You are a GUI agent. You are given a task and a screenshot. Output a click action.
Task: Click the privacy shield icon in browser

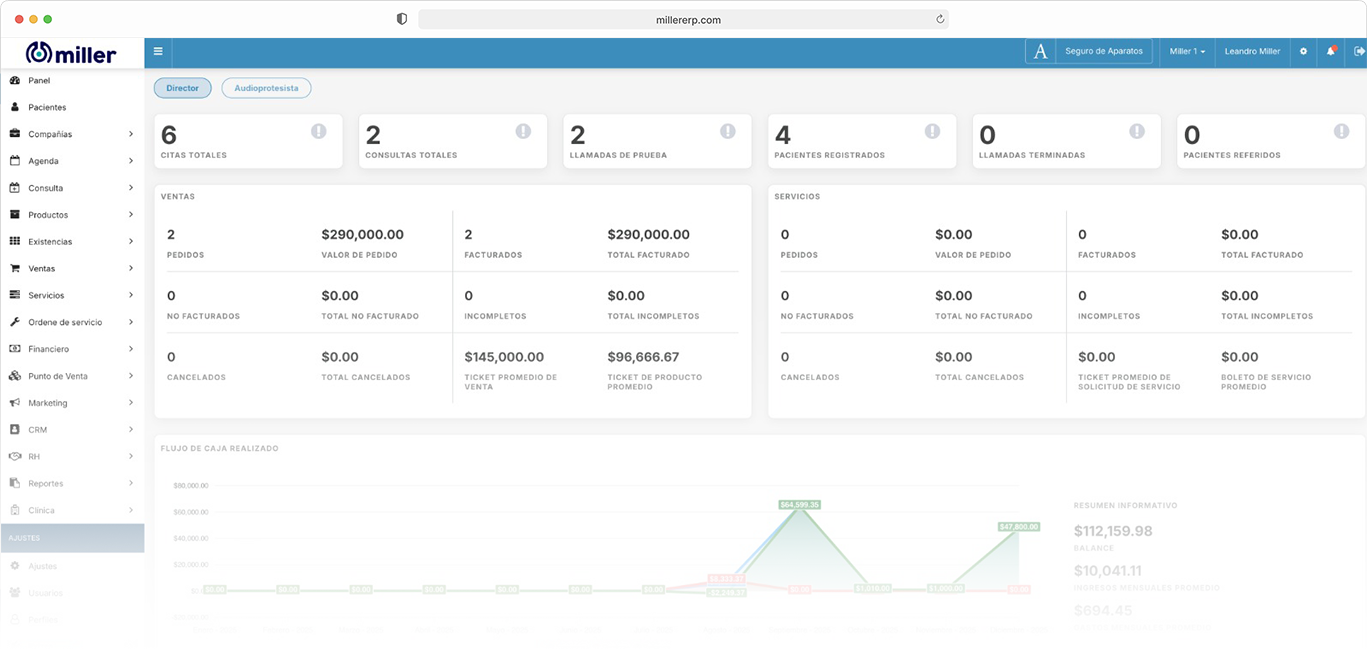coord(402,19)
